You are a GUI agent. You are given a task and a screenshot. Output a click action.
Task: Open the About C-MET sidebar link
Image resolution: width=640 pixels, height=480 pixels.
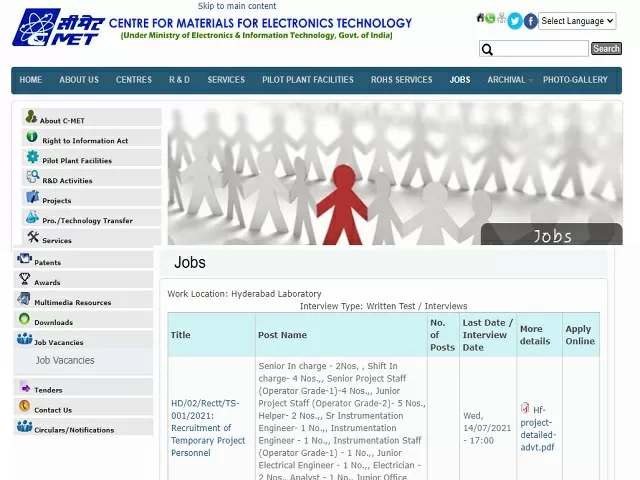tap(62, 120)
